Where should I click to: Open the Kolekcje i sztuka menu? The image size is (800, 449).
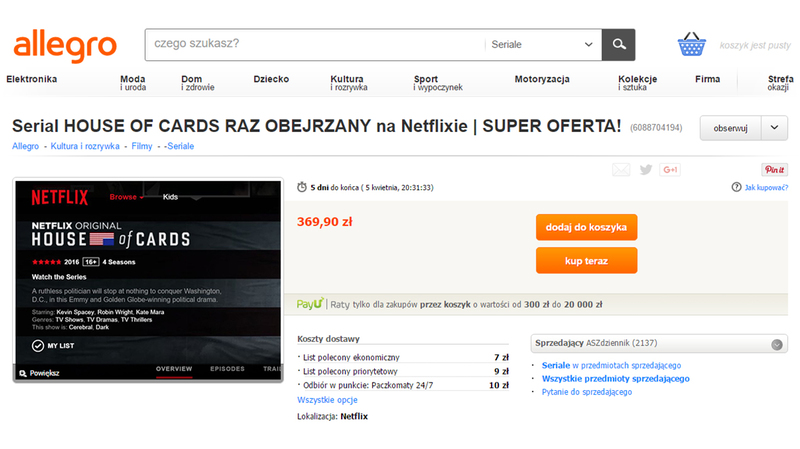pos(637,83)
